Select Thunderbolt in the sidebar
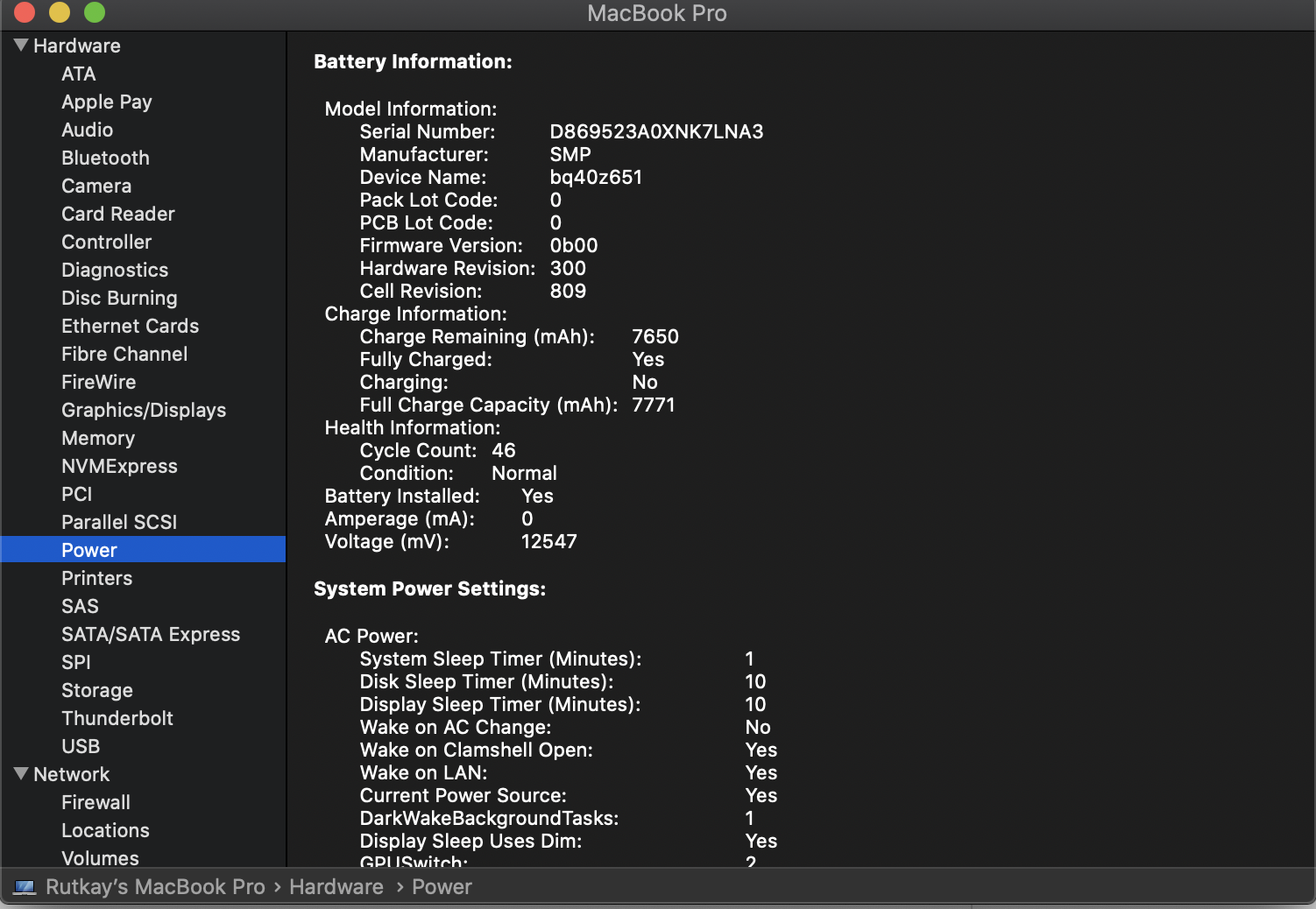 (x=117, y=718)
